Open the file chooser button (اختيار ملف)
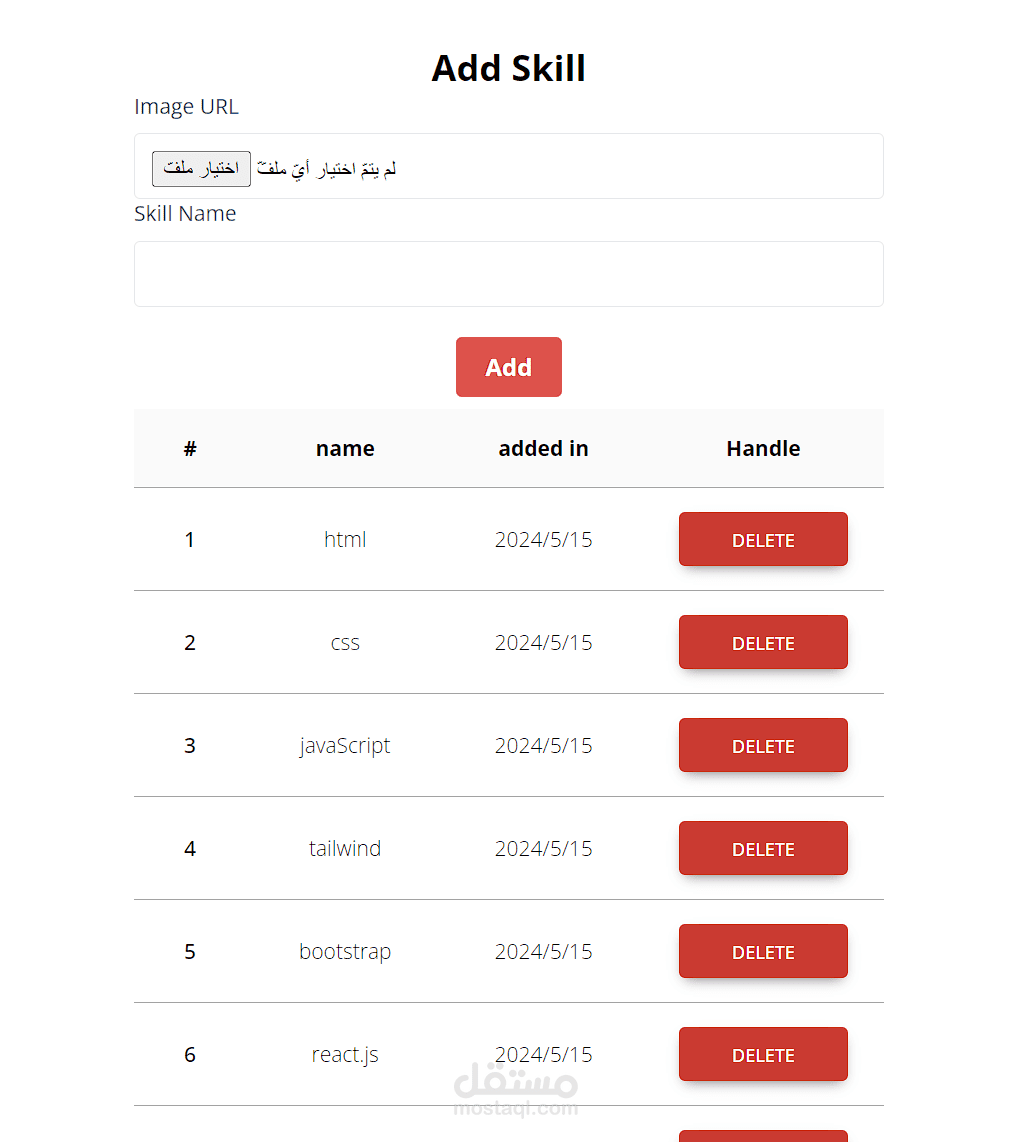The height and width of the screenshot is (1142, 1032). pos(201,169)
